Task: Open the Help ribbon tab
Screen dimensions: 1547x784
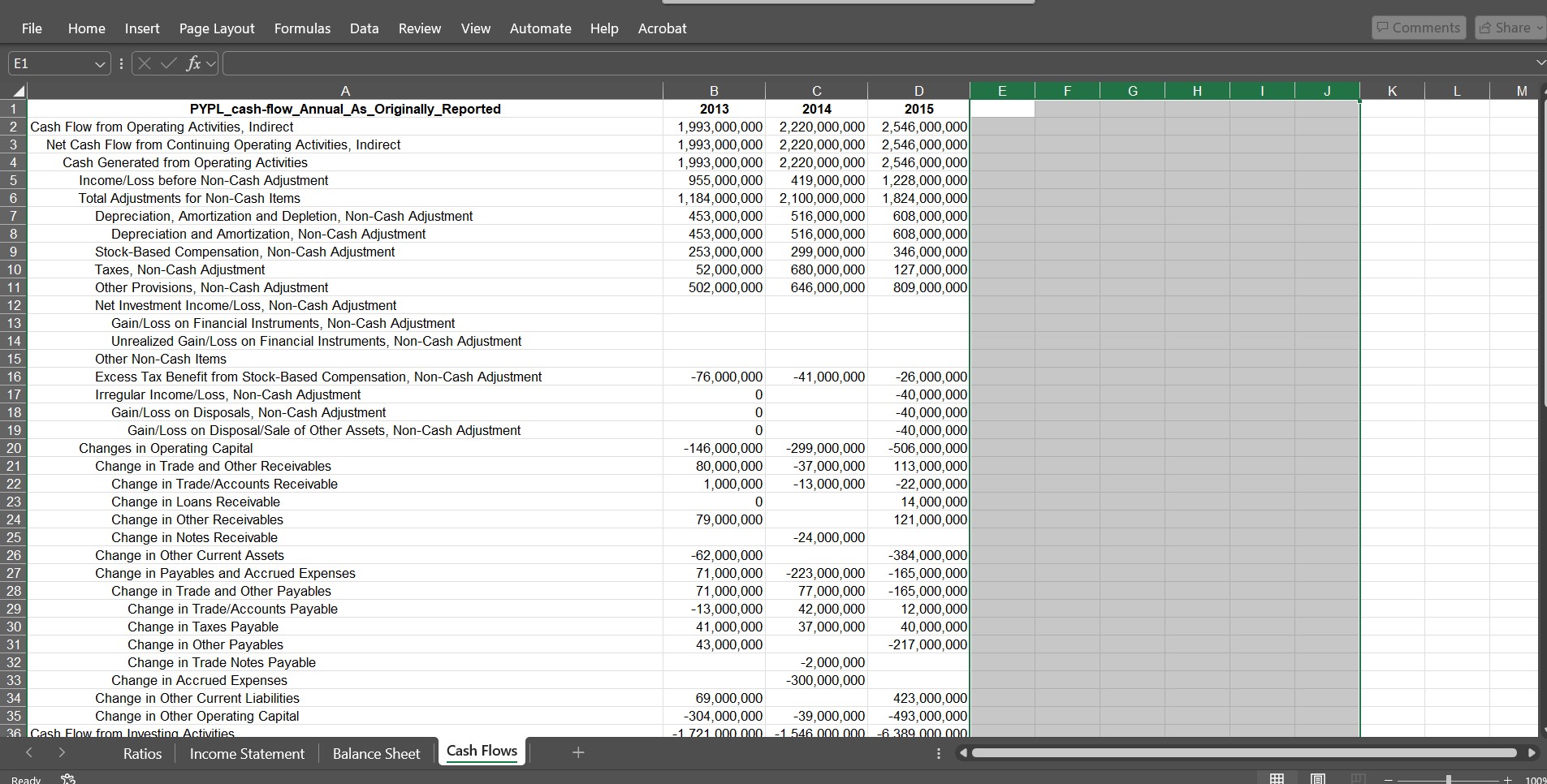Action: [x=604, y=28]
